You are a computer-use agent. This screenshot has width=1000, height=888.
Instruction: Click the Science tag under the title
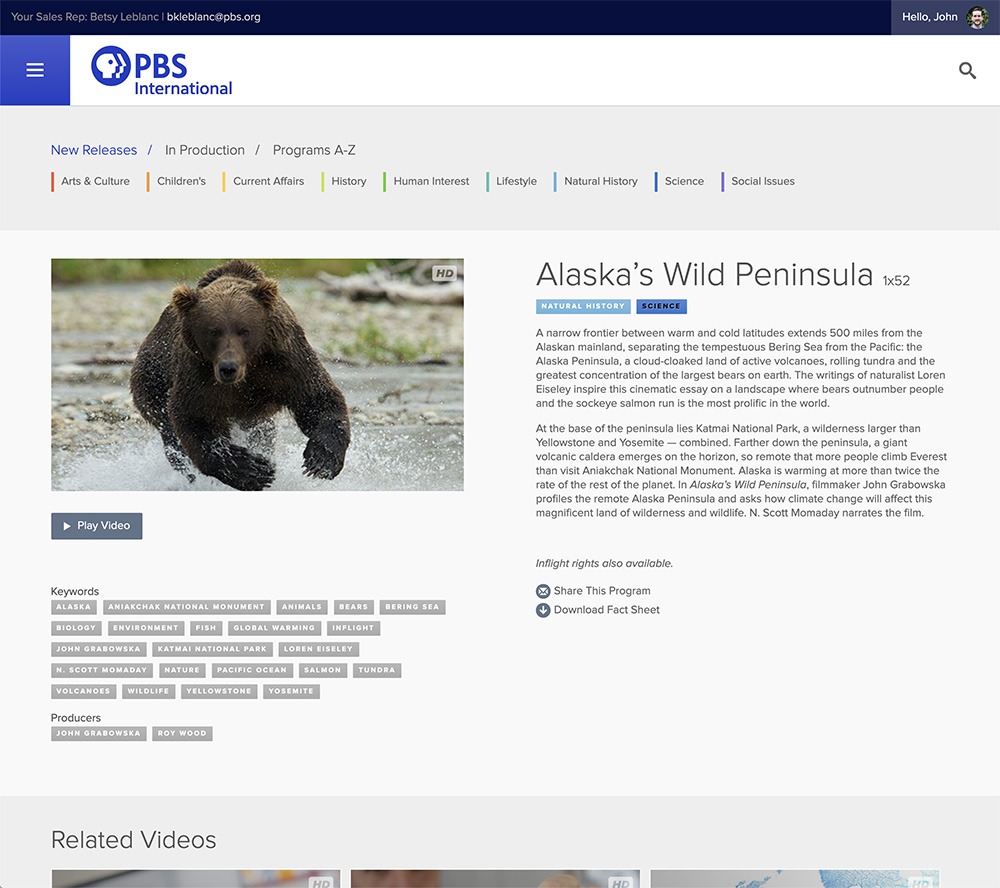[x=661, y=306]
